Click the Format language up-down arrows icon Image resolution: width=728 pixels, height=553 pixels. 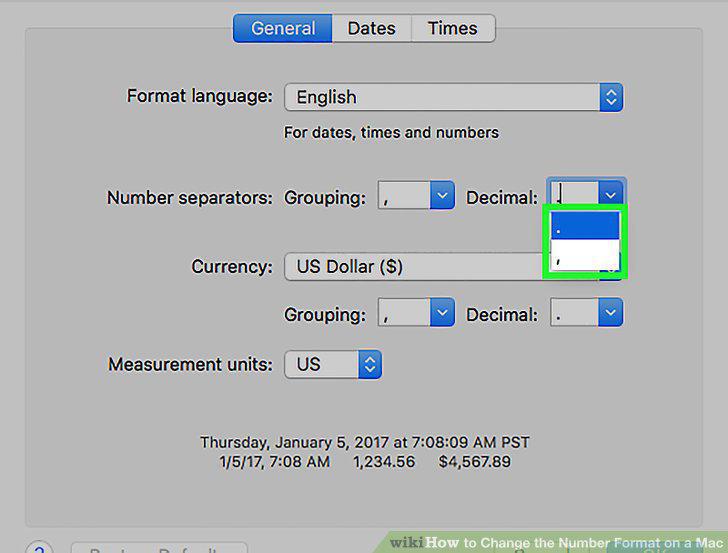611,97
